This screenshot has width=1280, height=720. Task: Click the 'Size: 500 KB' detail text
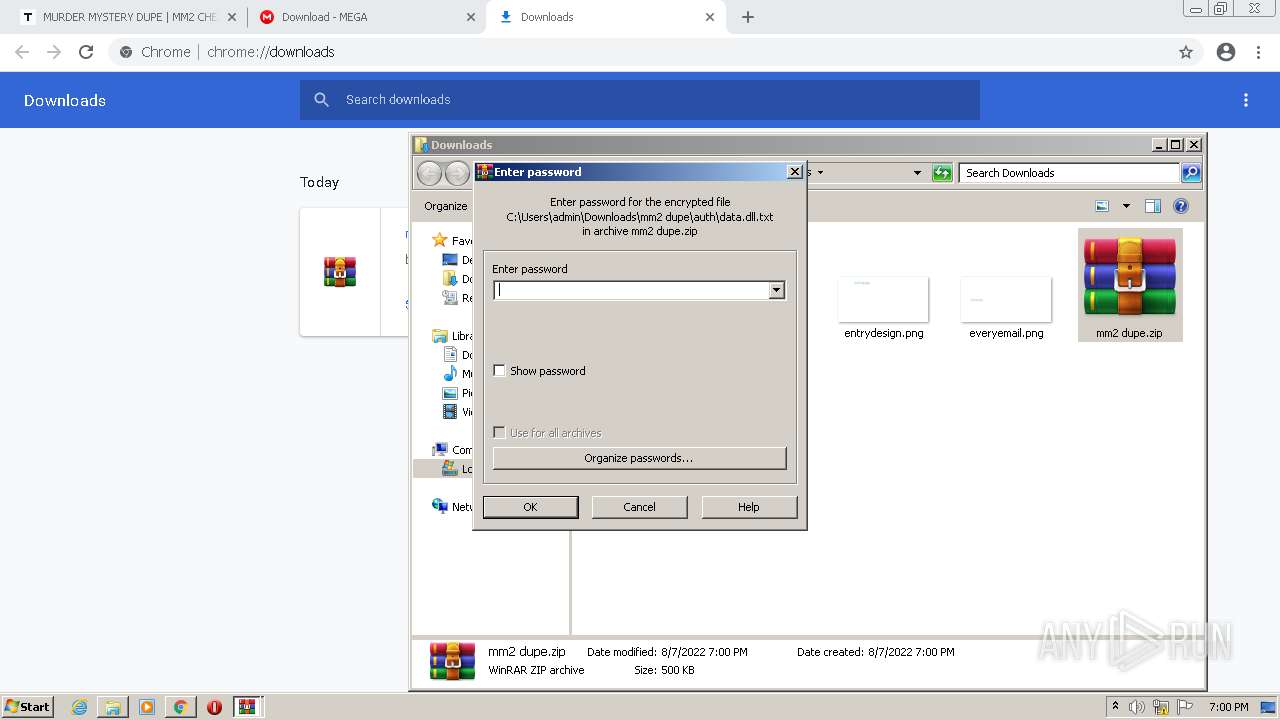[x=664, y=670]
